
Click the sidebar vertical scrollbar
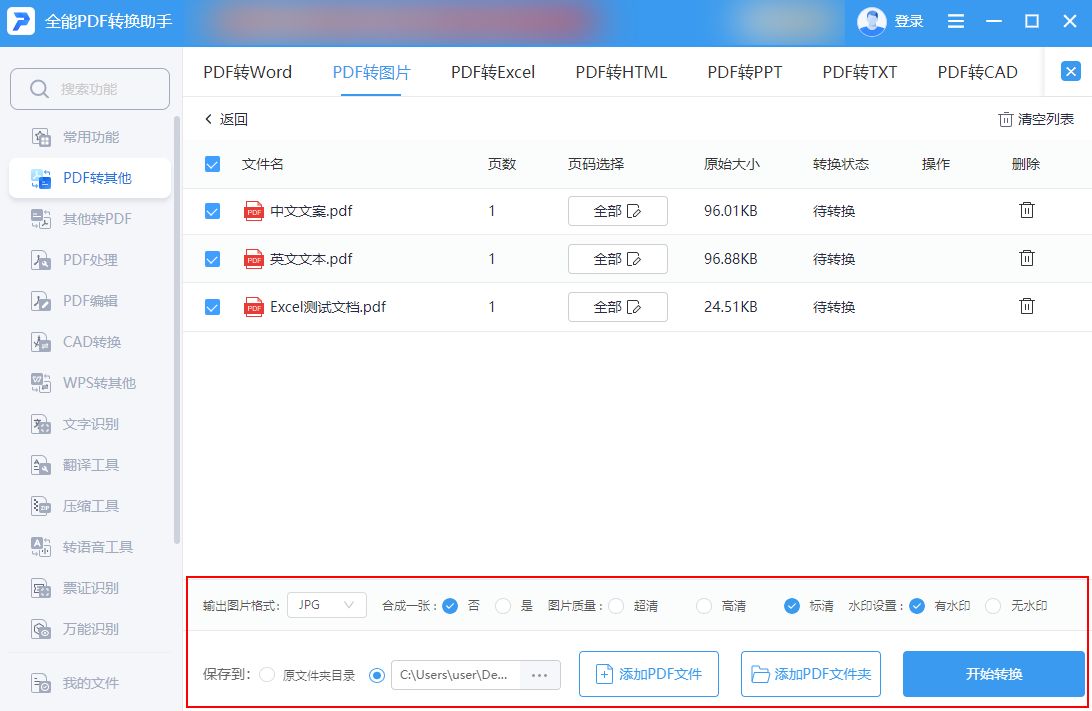tap(177, 331)
